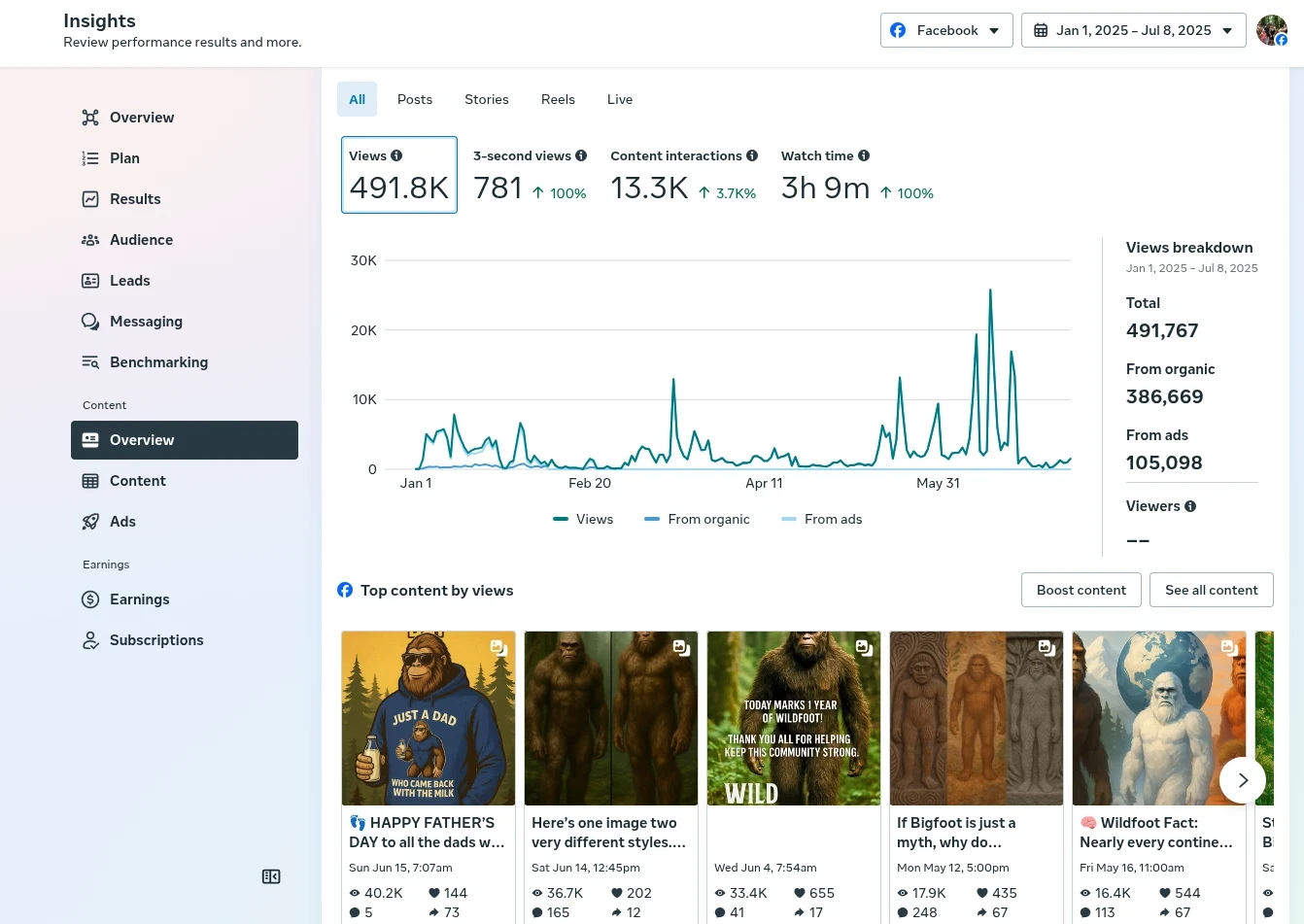The image size is (1304, 924).
Task: Open the Bigfoot myth post thumbnail
Action: tap(977, 718)
